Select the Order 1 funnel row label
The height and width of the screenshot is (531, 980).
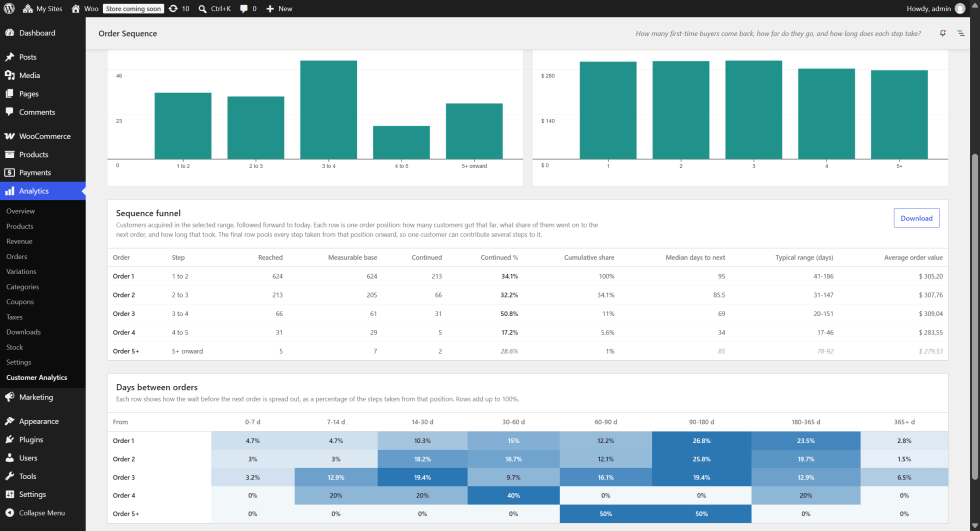point(123,276)
